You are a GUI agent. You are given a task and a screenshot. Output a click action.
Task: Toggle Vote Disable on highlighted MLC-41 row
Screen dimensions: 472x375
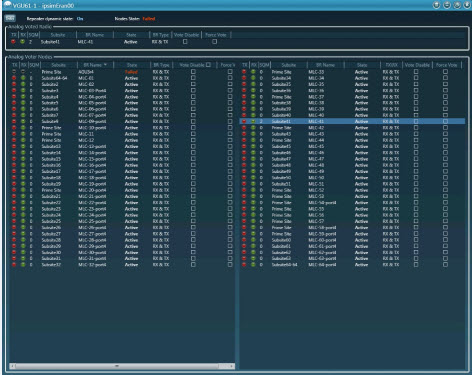click(416, 122)
